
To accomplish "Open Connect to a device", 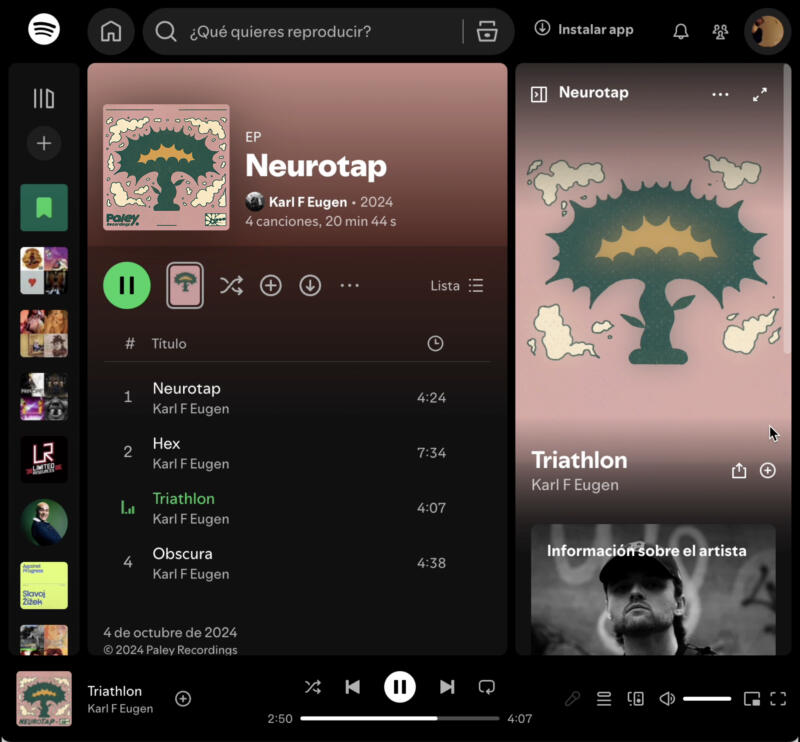I will 636,699.
